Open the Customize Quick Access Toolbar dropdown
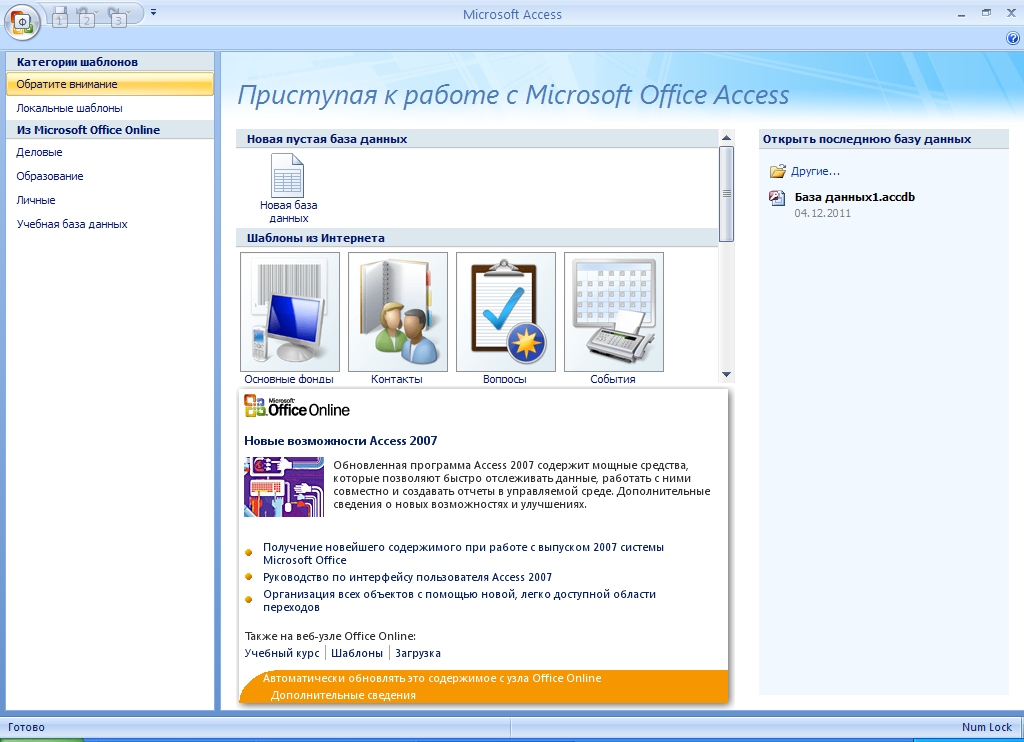Viewport: 1024px width, 742px height. click(x=153, y=12)
